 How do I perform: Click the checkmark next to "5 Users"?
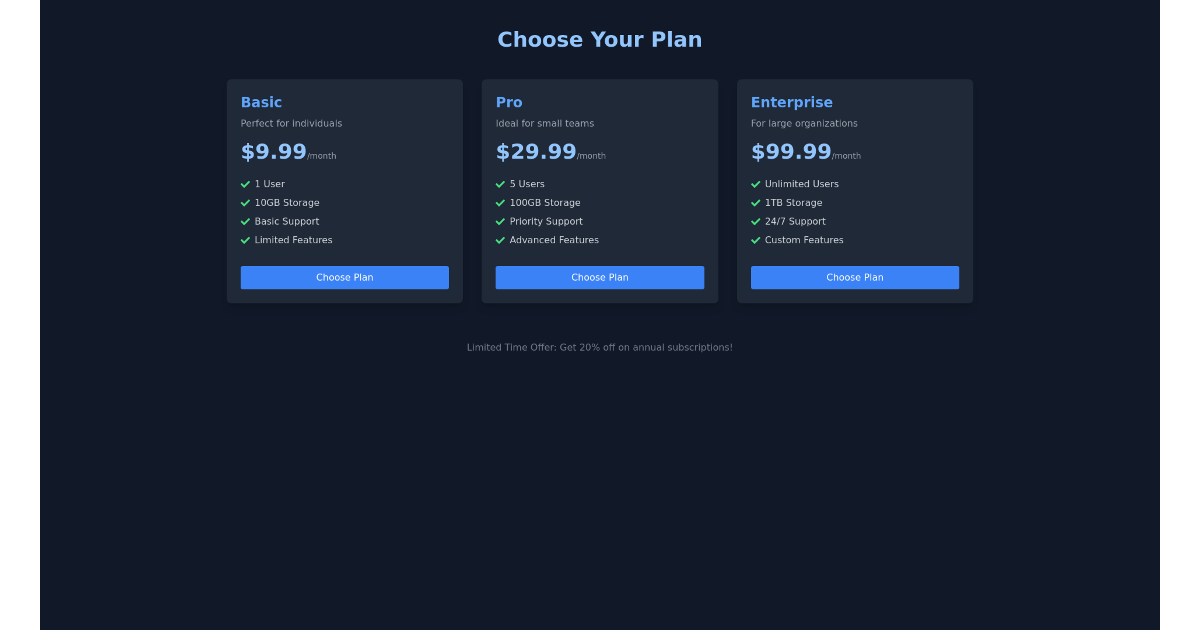click(500, 184)
